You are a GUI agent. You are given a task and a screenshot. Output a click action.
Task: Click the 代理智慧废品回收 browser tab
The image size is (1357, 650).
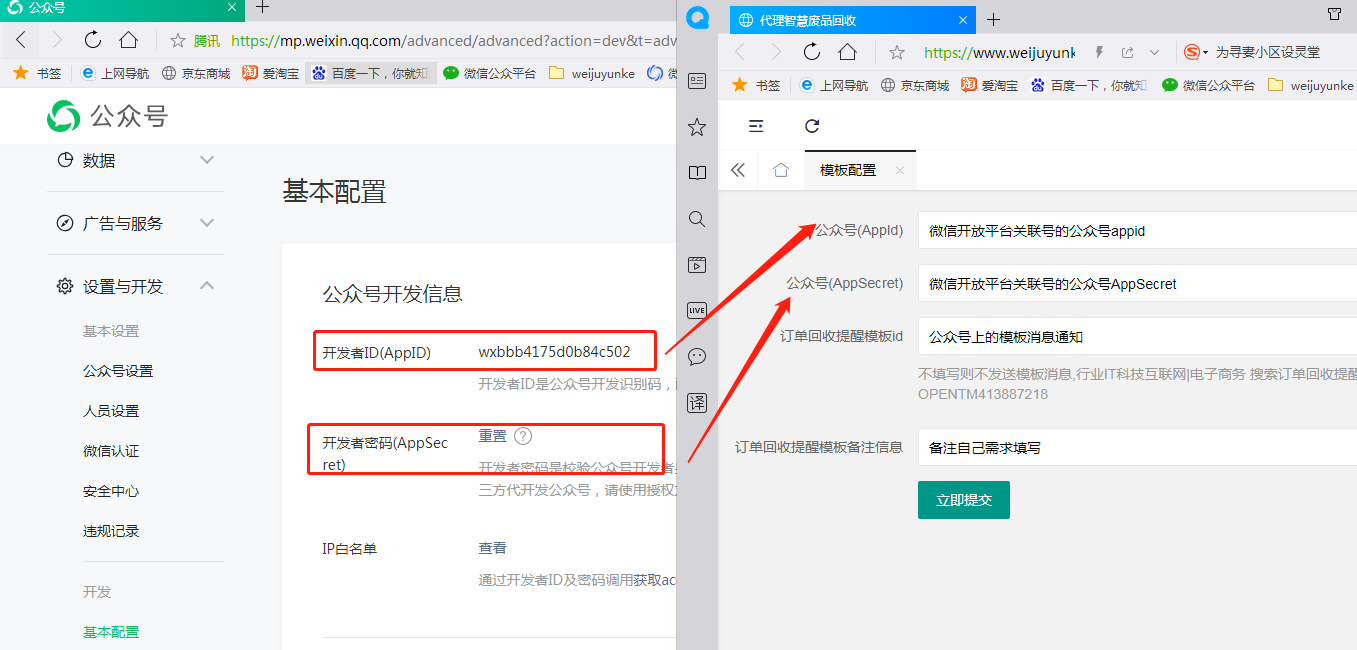tap(854, 20)
